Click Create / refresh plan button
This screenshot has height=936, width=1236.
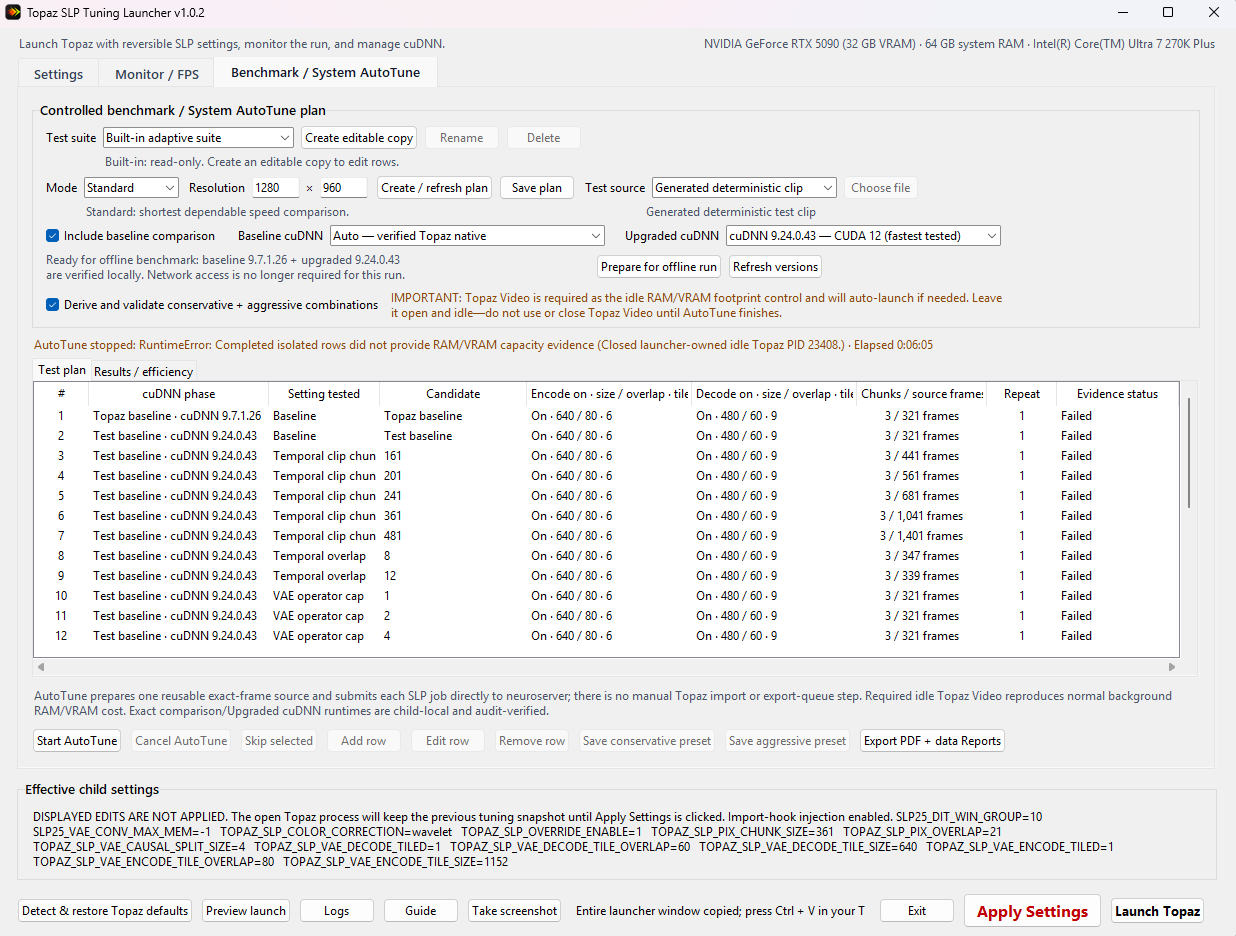tap(435, 188)
